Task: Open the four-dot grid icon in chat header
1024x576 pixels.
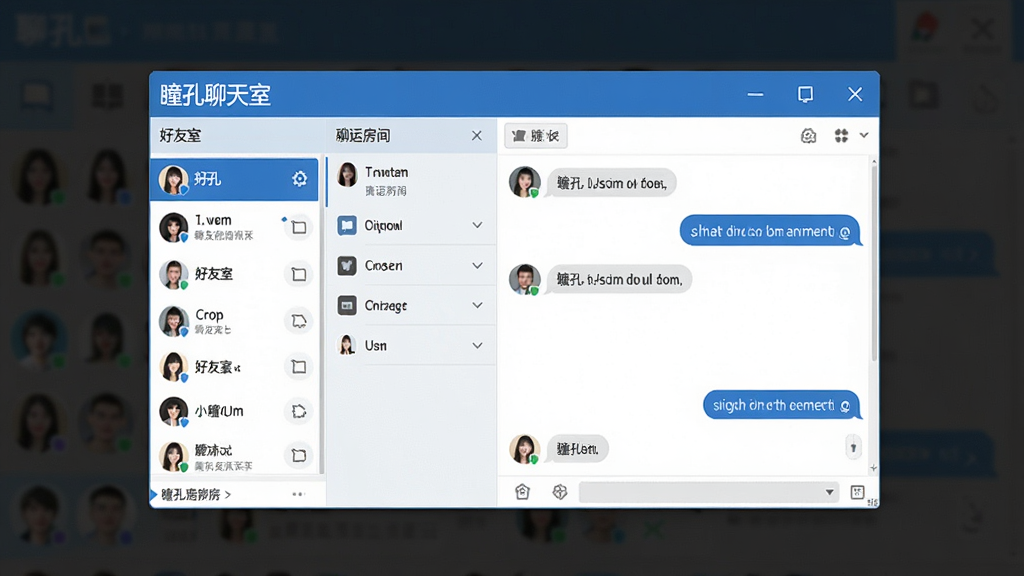Action: [841, 135]
